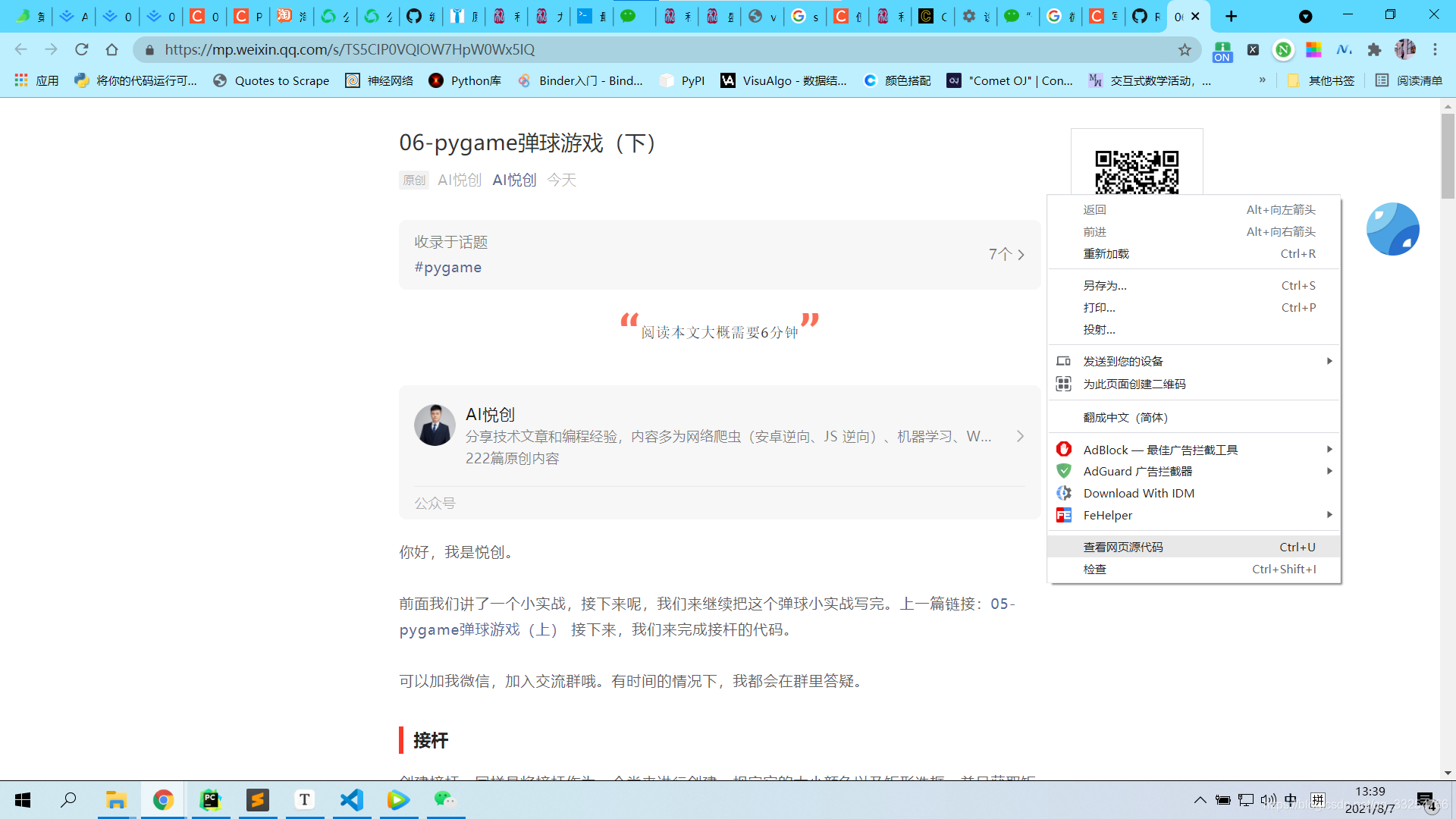Click the floating blue globe icon
Image resolution: width=1456 pixels, height=819 pixels.
pos(1392,229)
